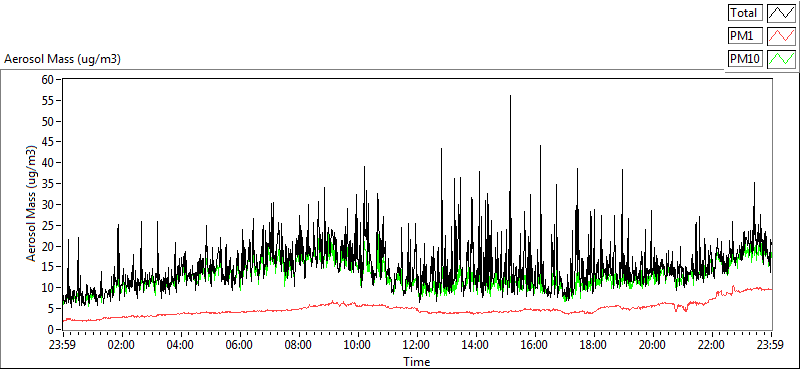Select the ending 23:59 time-axis value

(x=771, y=345)
